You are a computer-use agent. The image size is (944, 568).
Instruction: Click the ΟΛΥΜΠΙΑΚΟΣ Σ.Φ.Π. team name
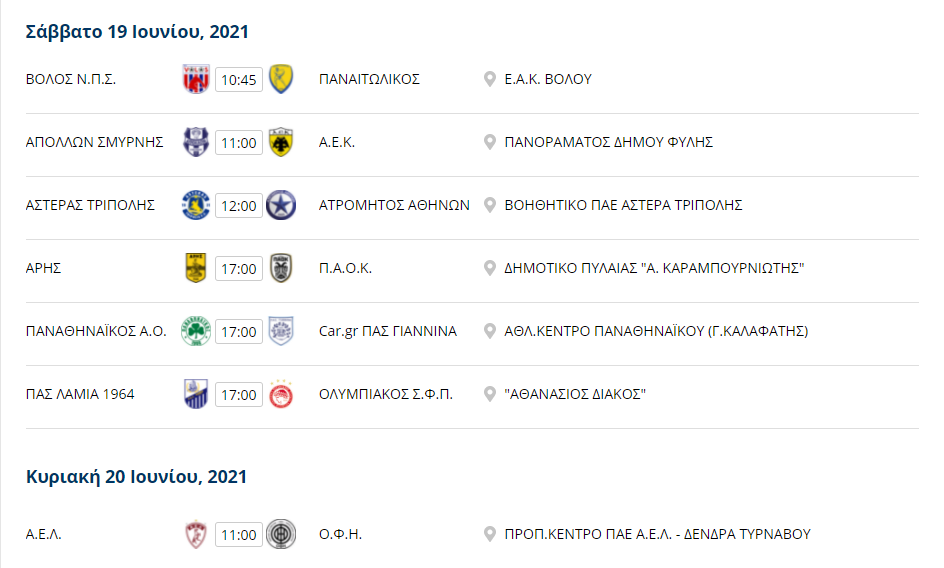point(385,394)
